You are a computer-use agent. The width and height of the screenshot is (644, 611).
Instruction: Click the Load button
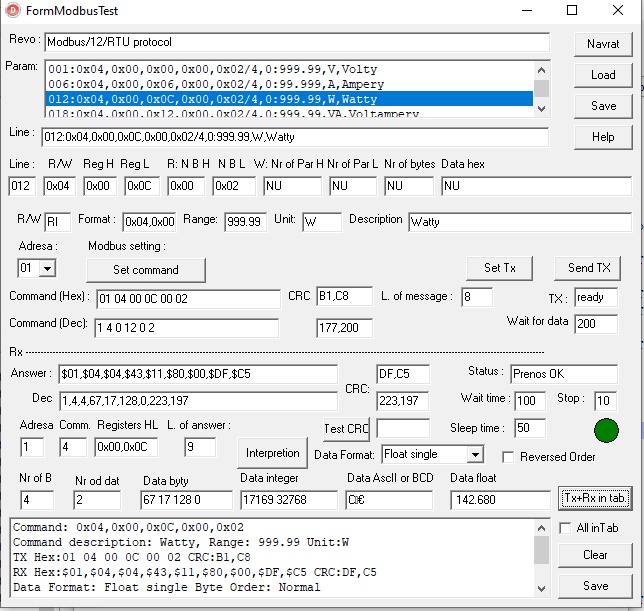click(x=603, y=75)
